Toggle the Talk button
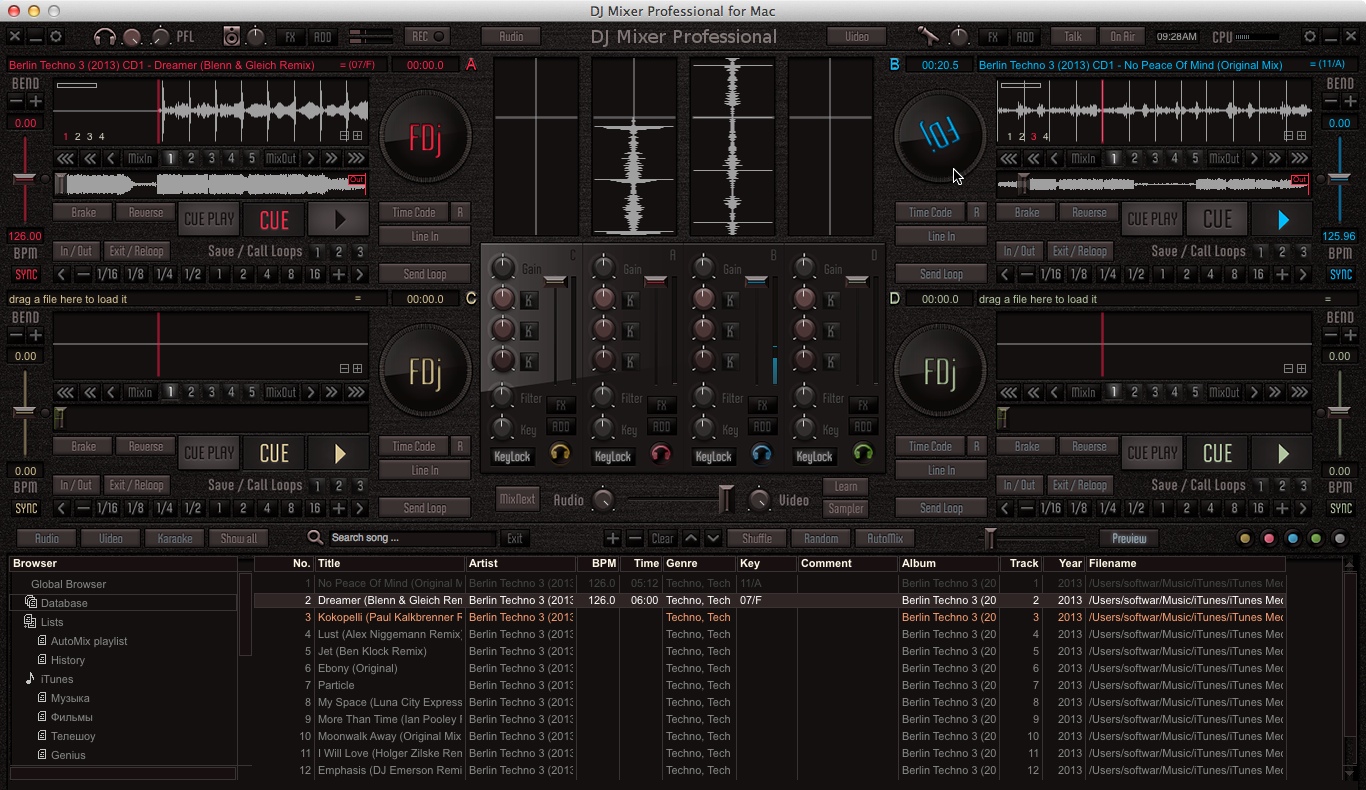 [x=1073, y=37]
